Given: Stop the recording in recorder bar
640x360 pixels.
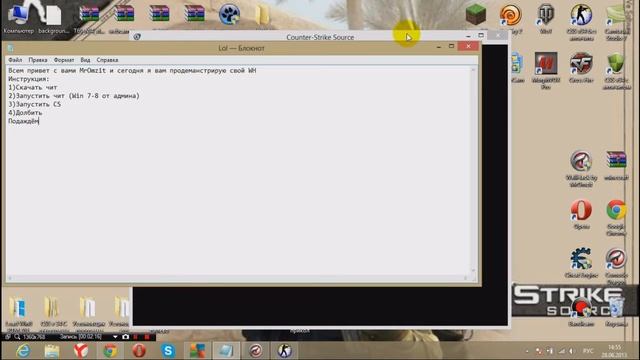Looking at the screenshot, I should point(147,337).
